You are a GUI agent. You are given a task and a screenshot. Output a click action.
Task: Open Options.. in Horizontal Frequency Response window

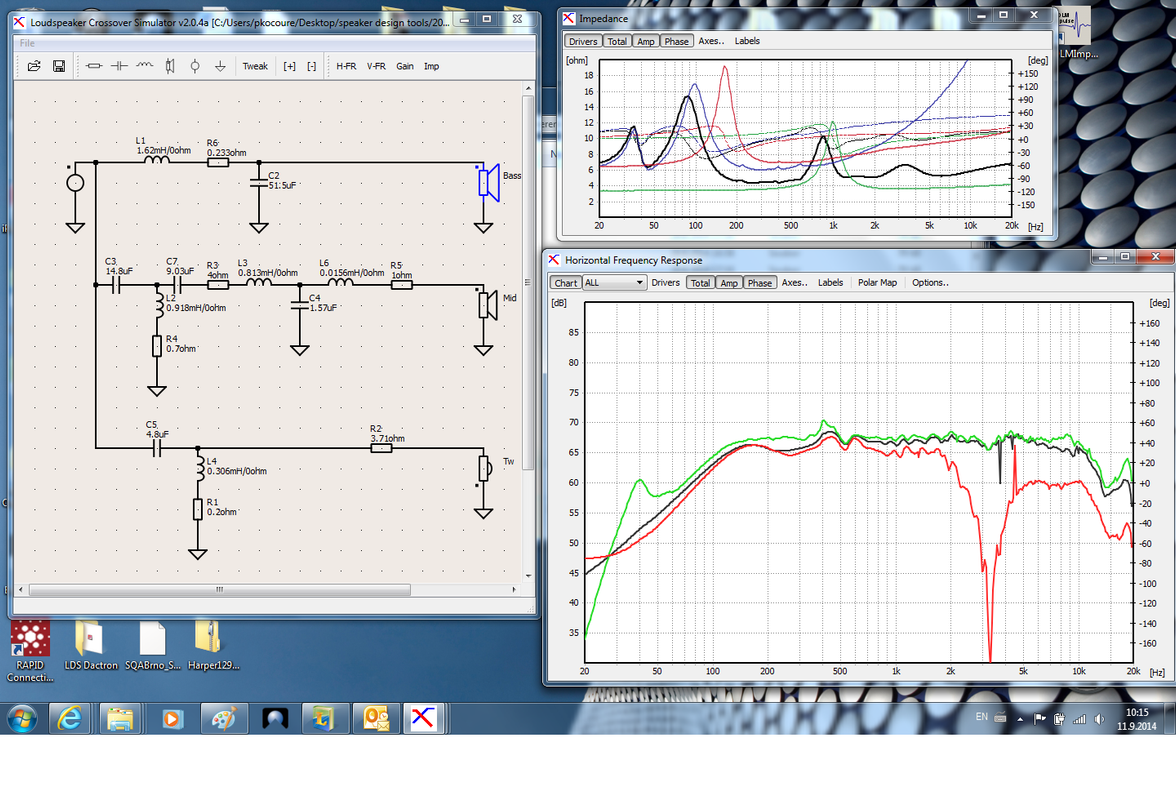[x=930, y=283]
